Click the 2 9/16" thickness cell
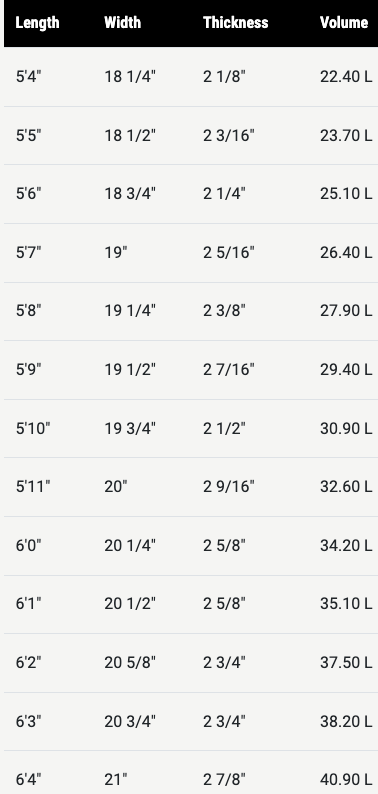This screenshot has height=794, width=378. (x=229, y=487)
